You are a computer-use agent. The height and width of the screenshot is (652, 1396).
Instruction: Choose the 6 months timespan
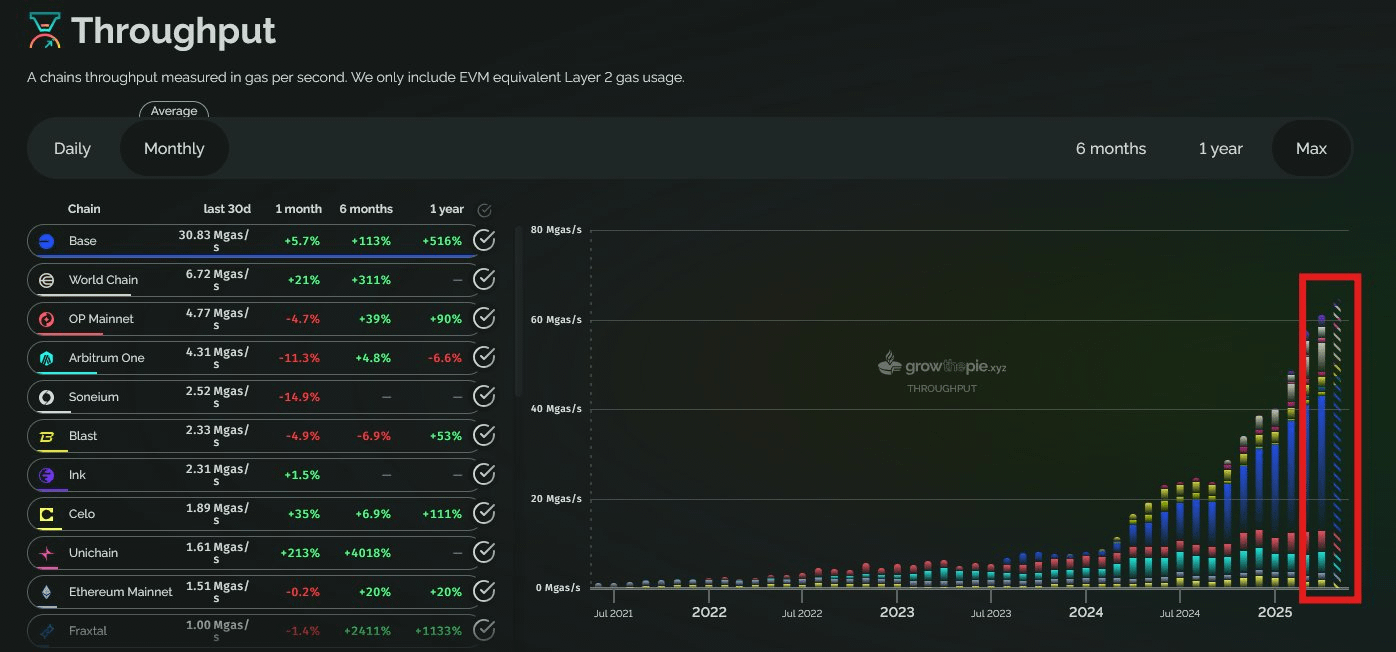click(x=1111, y=149)
